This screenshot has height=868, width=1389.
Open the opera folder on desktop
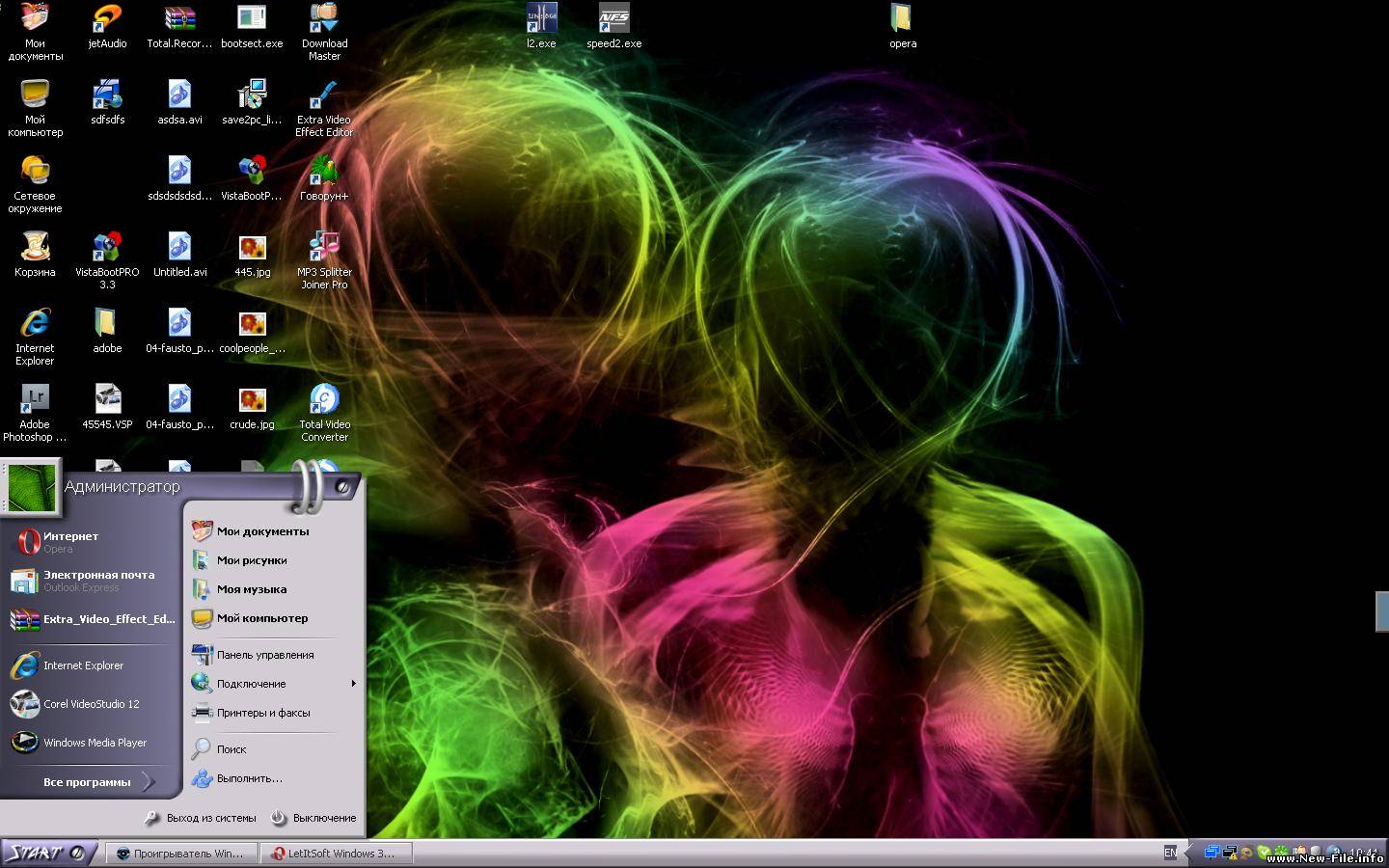[902, 19]
